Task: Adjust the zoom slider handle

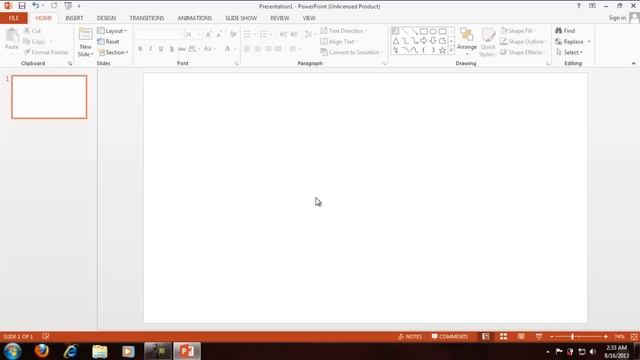Action: pos(573,336)
